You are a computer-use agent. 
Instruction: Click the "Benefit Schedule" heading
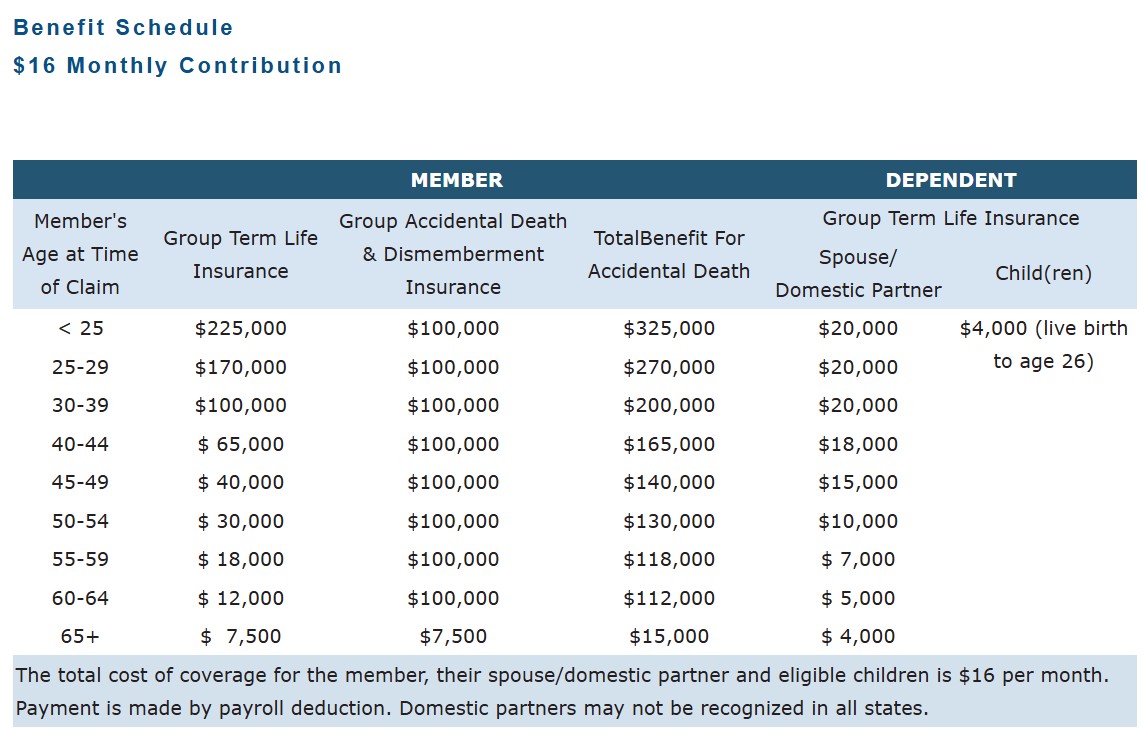[x=123, y=28]
